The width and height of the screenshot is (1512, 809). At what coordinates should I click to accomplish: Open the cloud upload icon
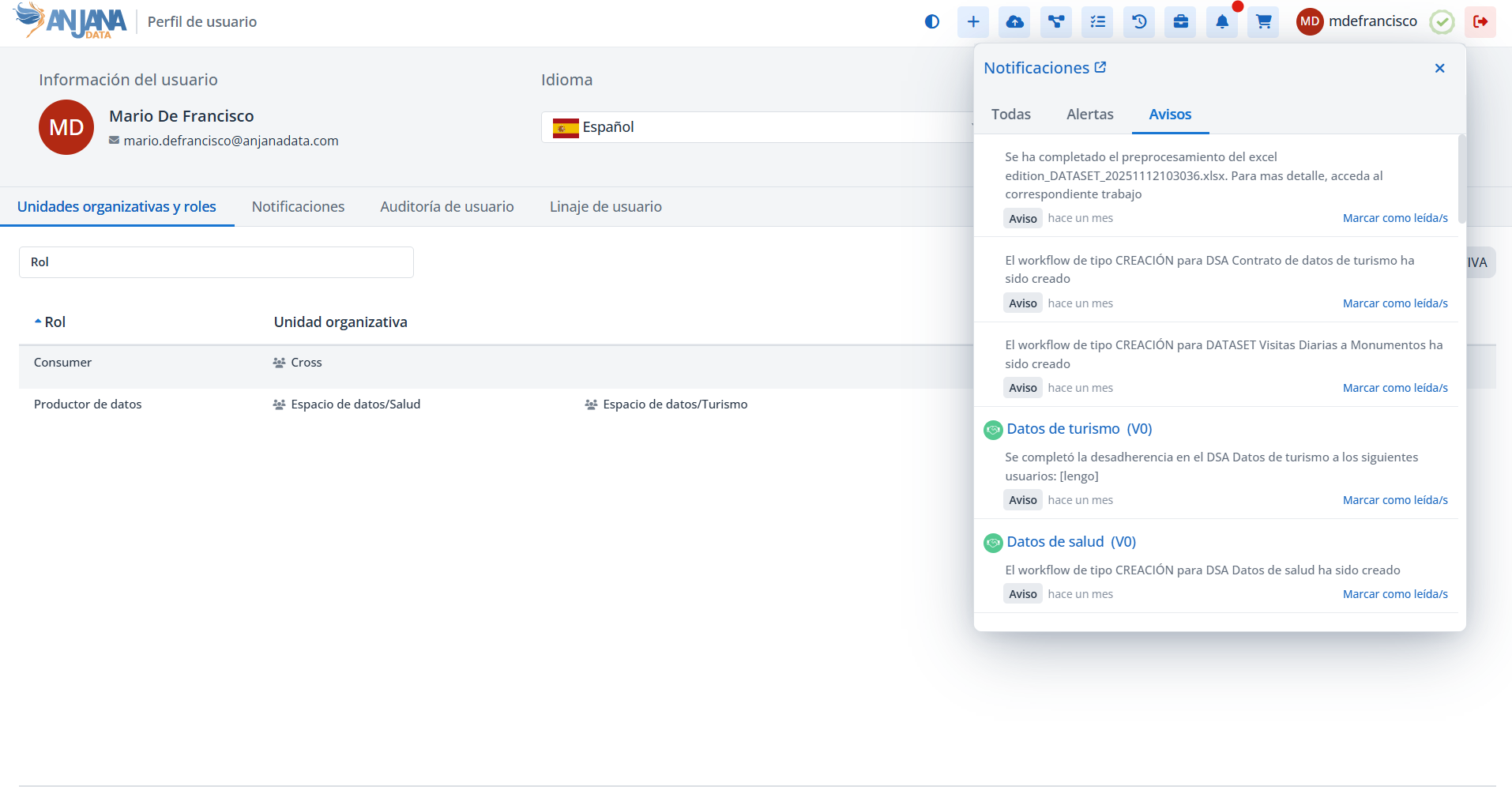1014,22
